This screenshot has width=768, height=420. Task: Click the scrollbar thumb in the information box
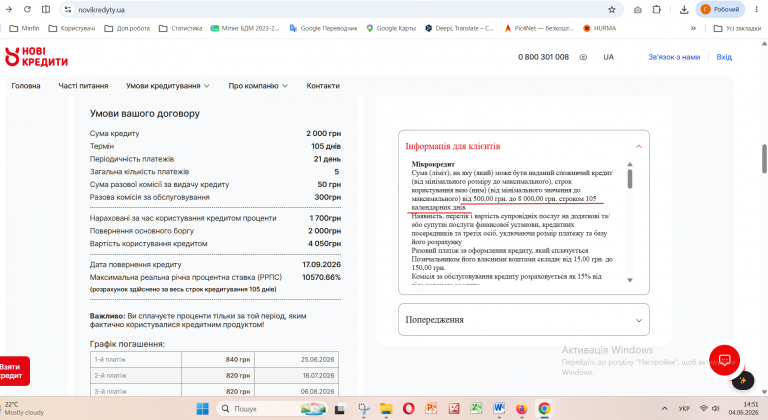(x=630, y=179)
